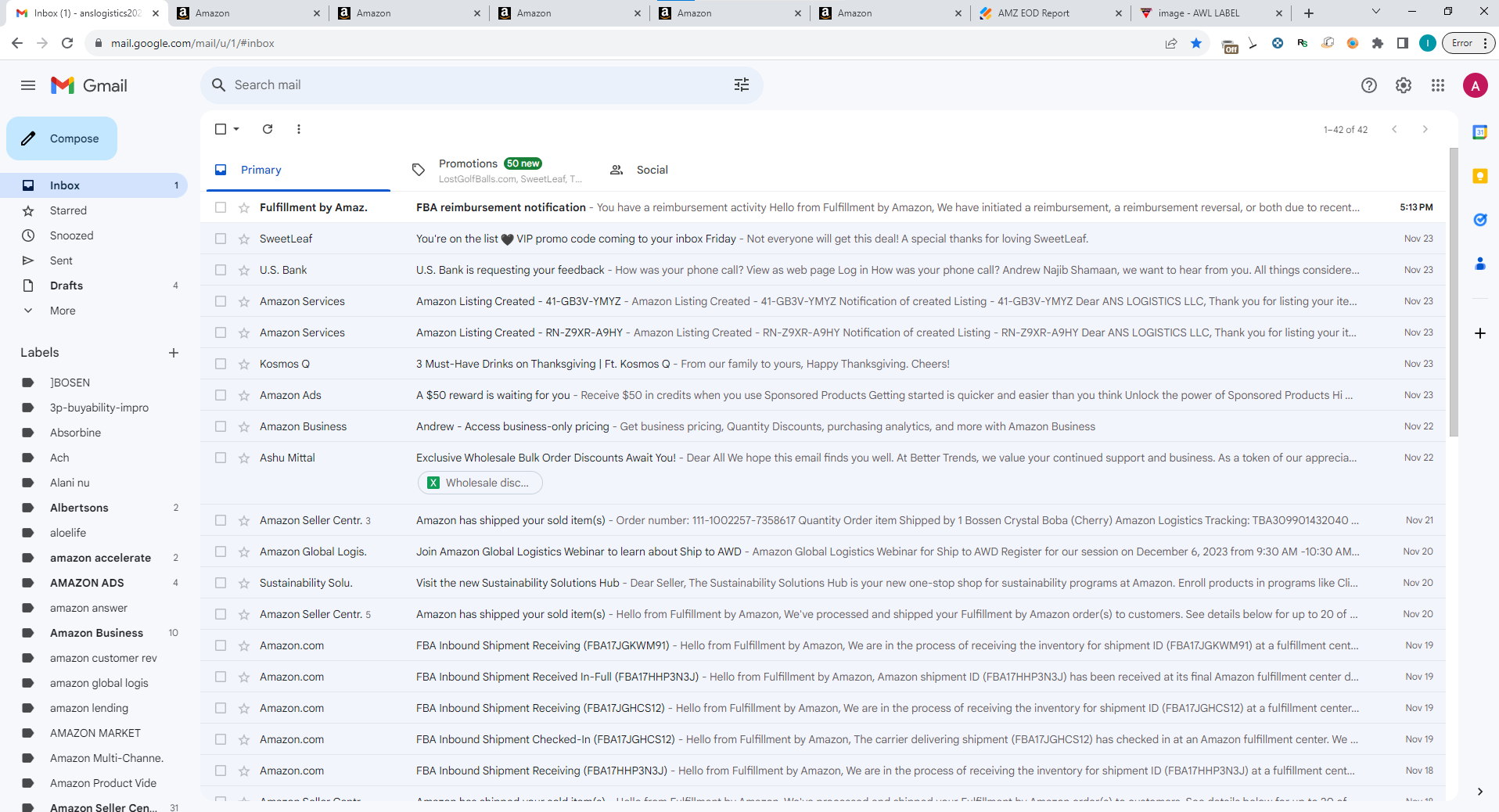Screen dimensions: 1499x812
Task: Open the new browser tab plus button
Action: click(x=1309, y=13)
